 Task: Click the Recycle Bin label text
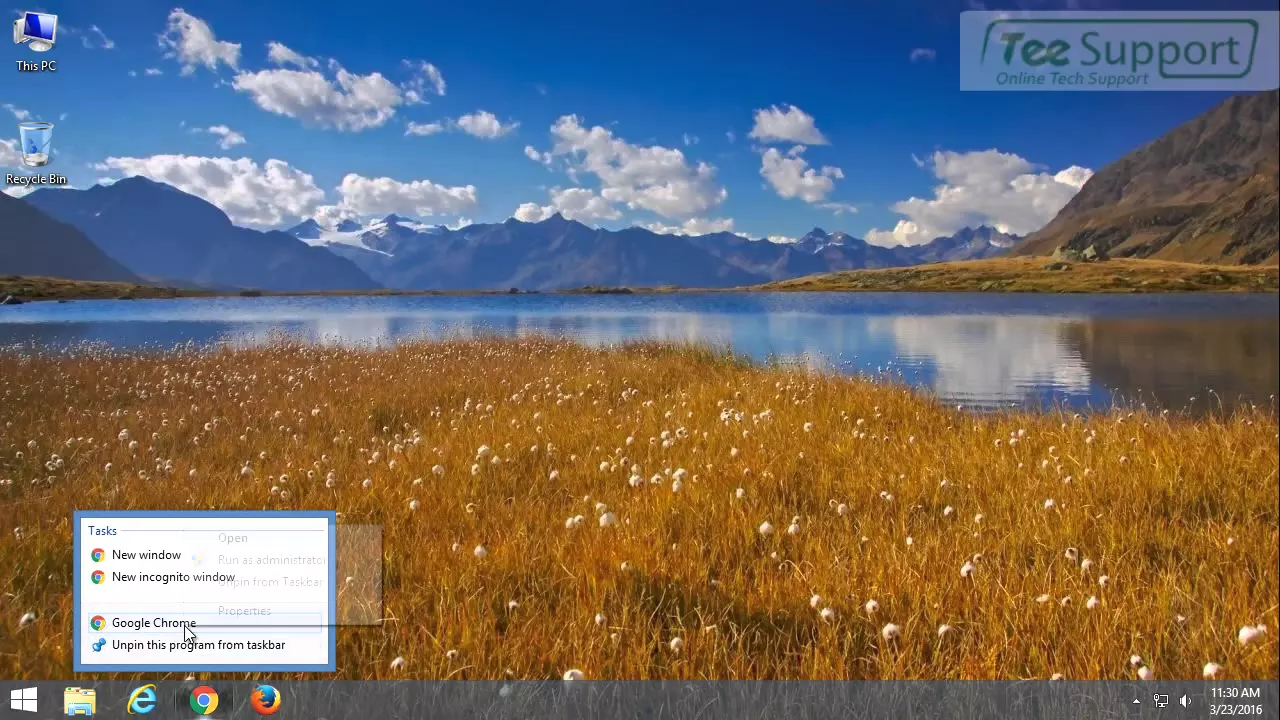[36, 179]
